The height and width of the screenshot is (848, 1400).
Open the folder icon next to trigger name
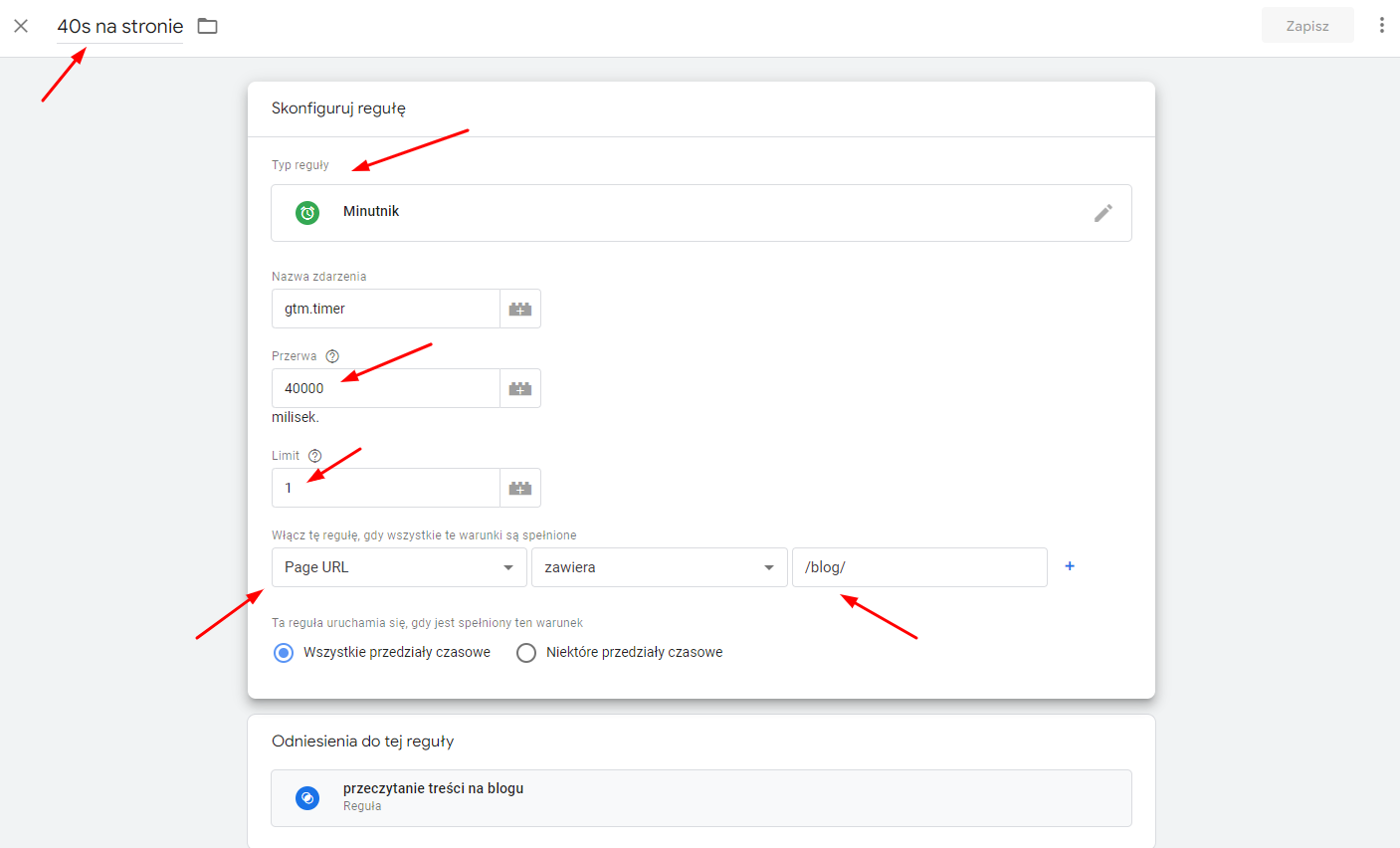tap(207, 26)
